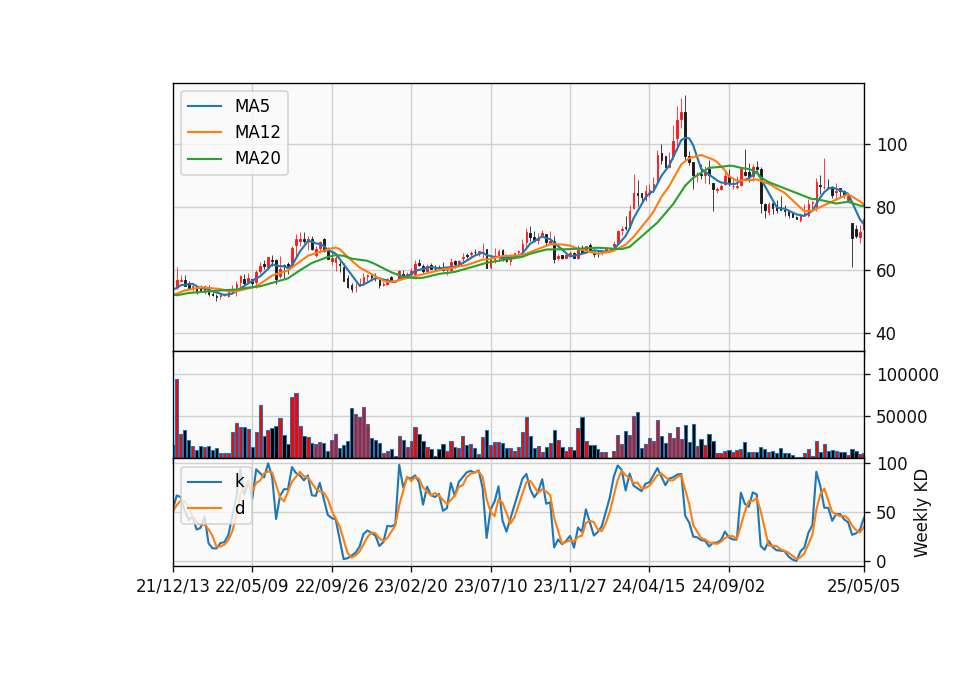This screenshot has width=960, height=690.
Task: Click the 23/07/10 date tick label
Action: 490,587
